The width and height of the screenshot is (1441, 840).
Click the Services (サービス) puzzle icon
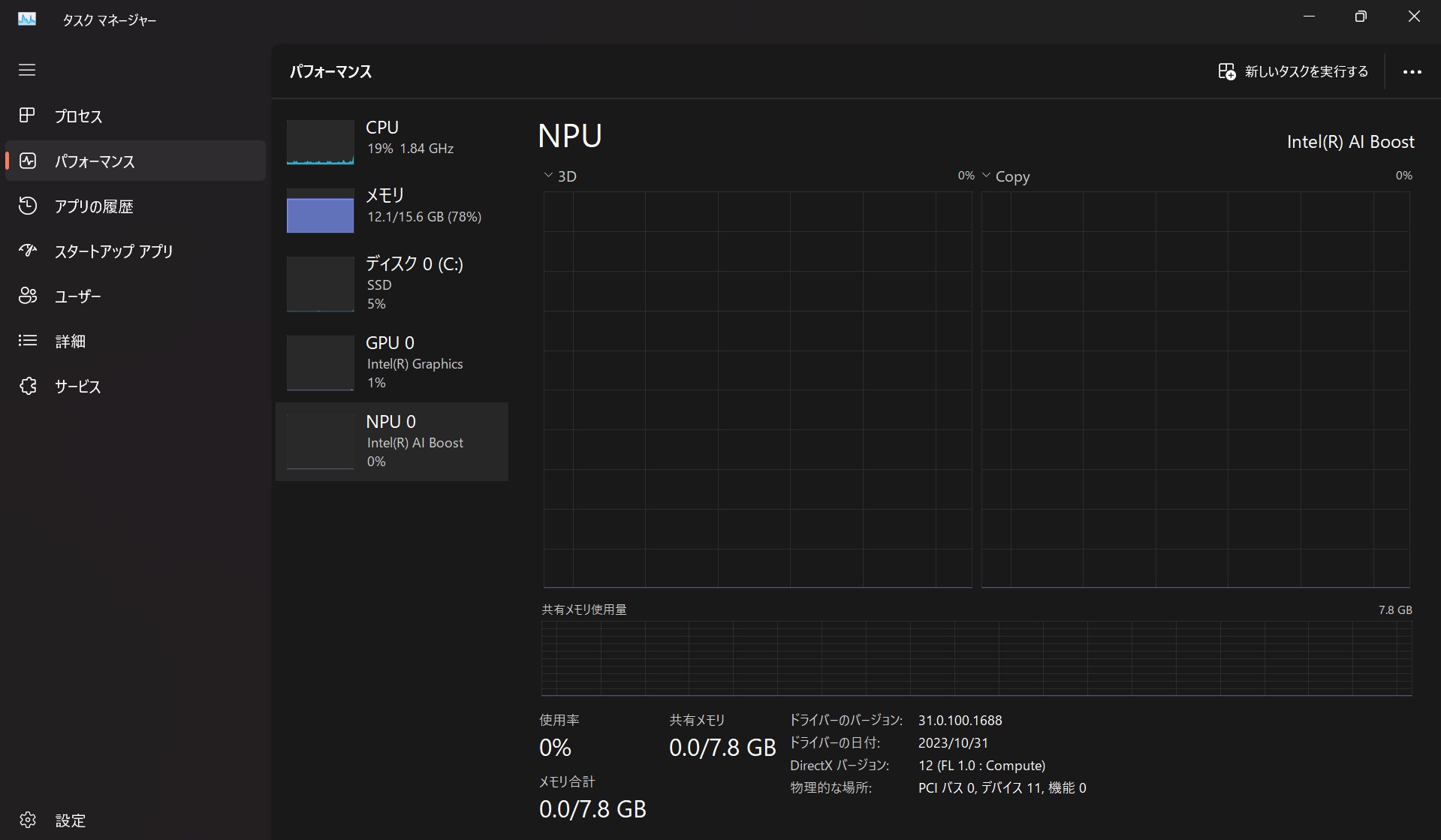tap(28, 386)
